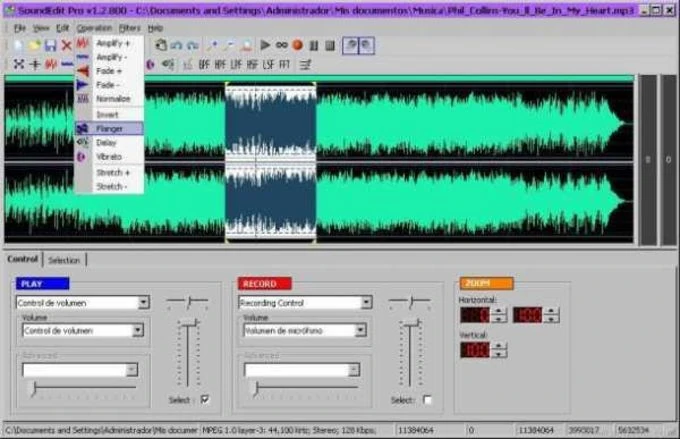Decrease first Horizontal zoom value
The image size is (680, 439).
coord(499,319)
